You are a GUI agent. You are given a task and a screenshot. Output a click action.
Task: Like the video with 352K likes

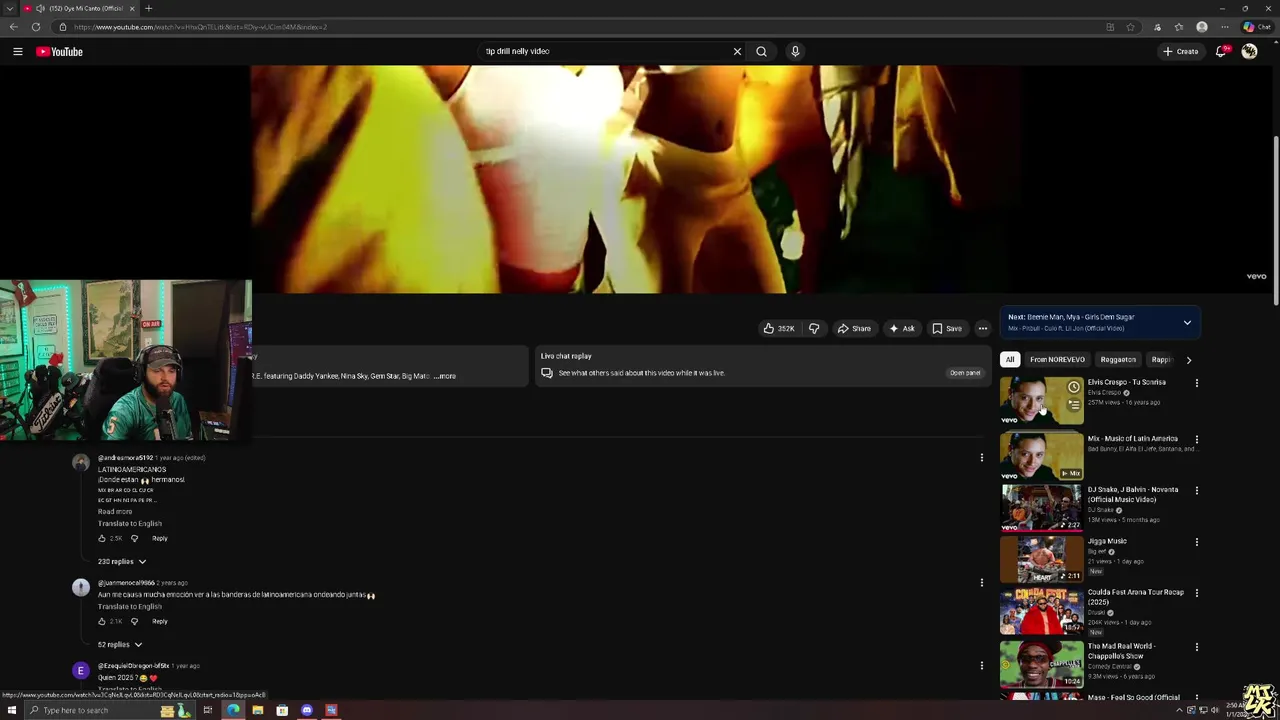pos(779,328)
